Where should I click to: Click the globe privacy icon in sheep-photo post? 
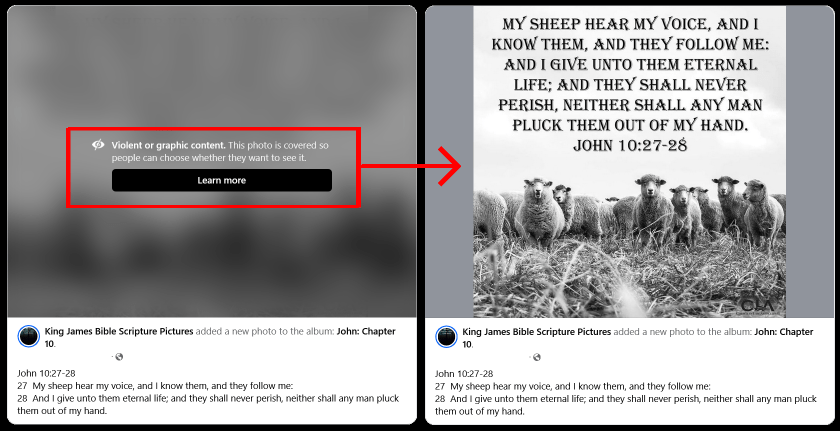coord(537,357)
